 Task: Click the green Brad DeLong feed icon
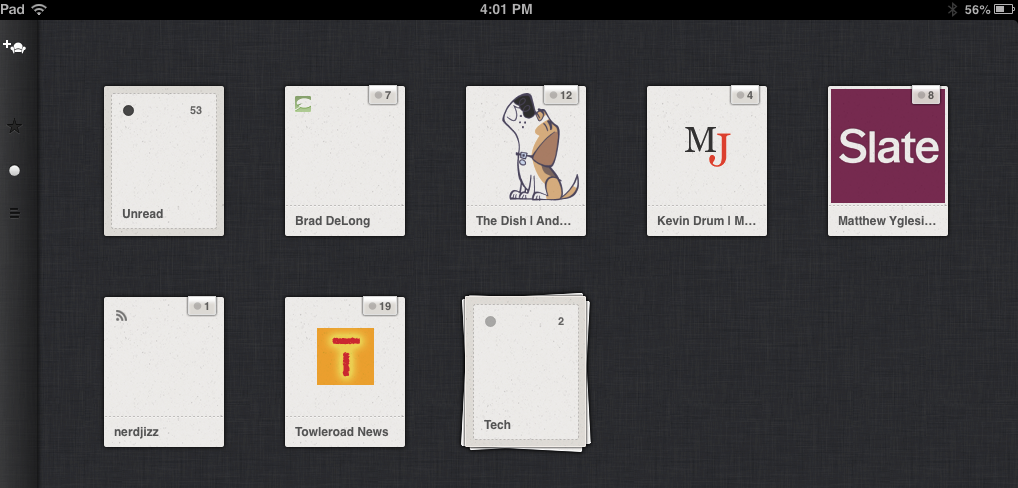(303, 104)
